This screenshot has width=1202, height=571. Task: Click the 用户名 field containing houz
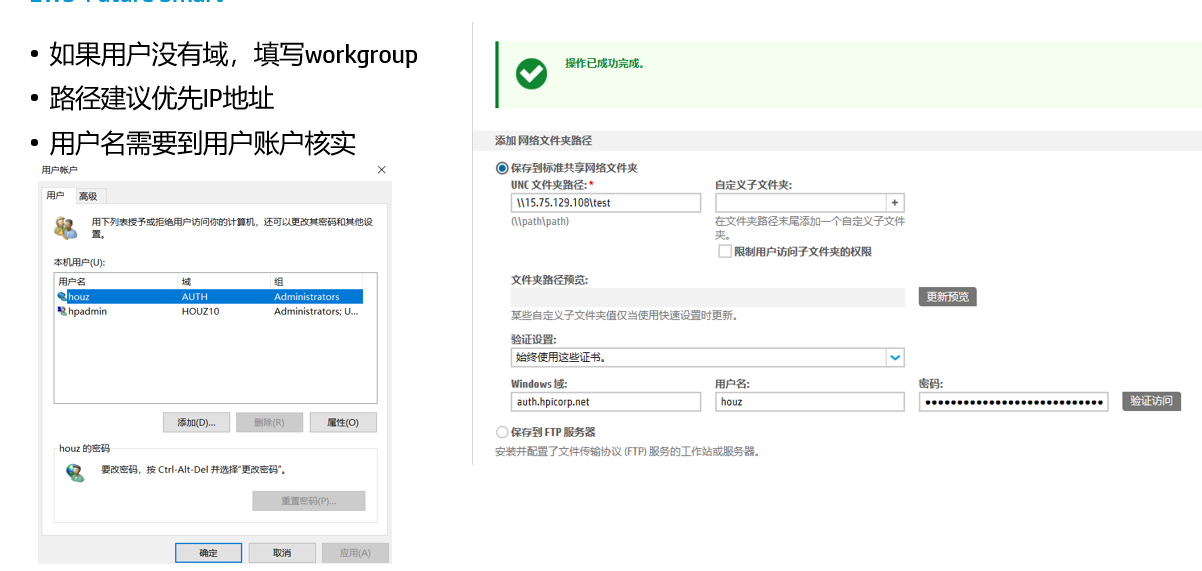click(810, 401)
